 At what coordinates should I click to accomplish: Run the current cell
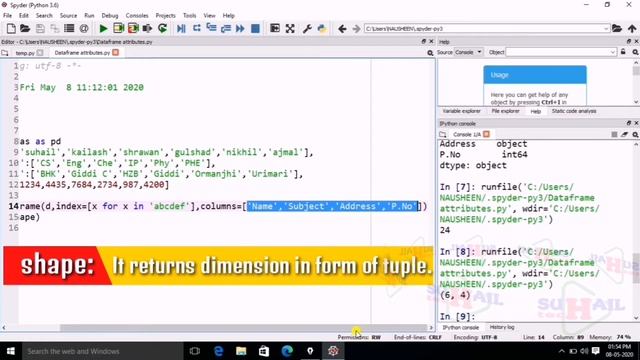click(x=118, y=29)
